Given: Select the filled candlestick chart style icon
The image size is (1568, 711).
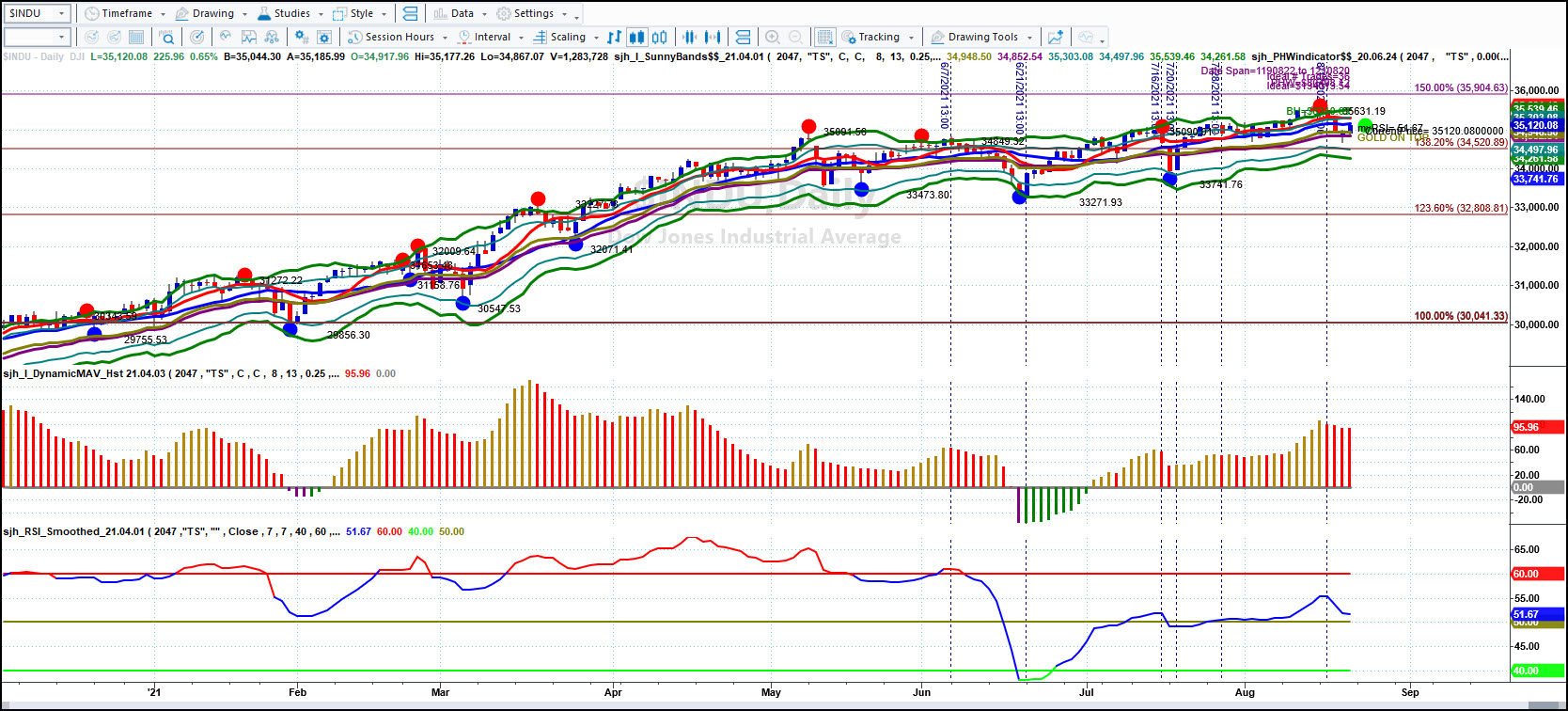Looking at the screenshot, I should [x=636, y=37].
